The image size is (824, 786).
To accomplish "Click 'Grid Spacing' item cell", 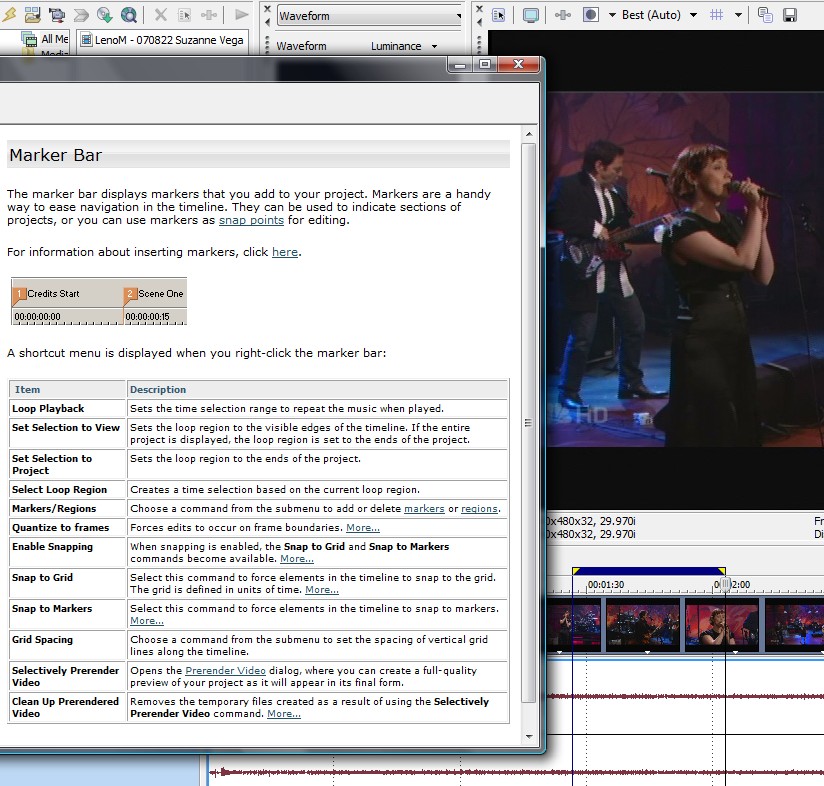I will (67, 645).
